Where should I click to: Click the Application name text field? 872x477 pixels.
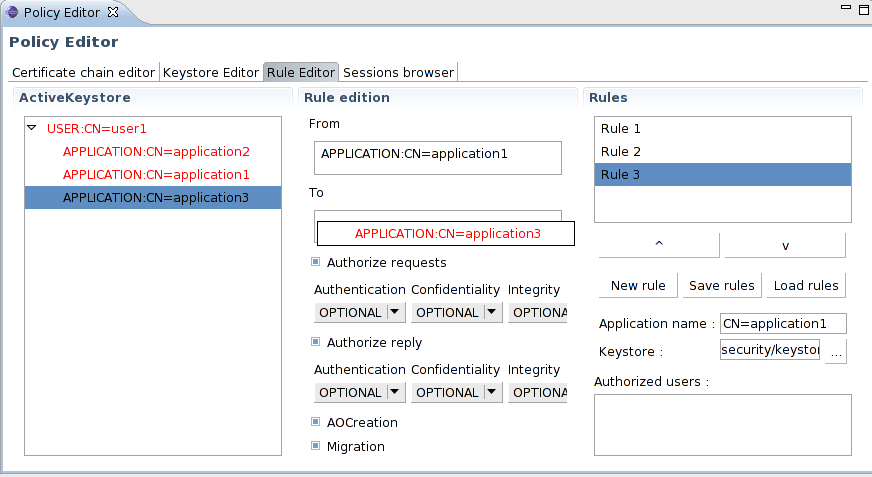click(x=783, y=323)
